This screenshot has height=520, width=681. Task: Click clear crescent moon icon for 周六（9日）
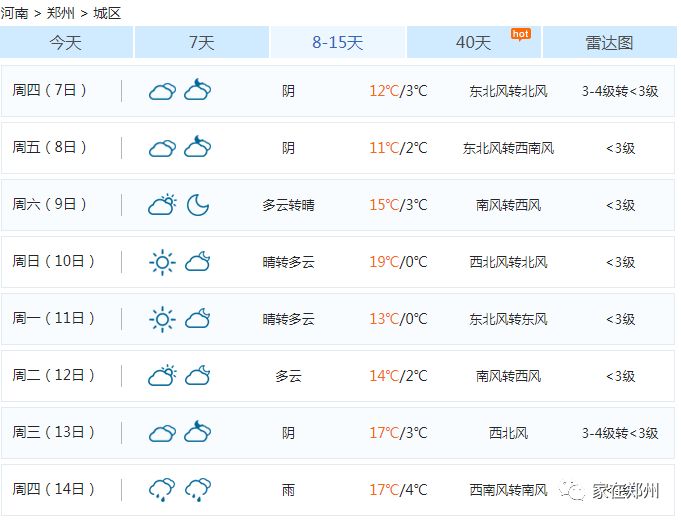198,205
